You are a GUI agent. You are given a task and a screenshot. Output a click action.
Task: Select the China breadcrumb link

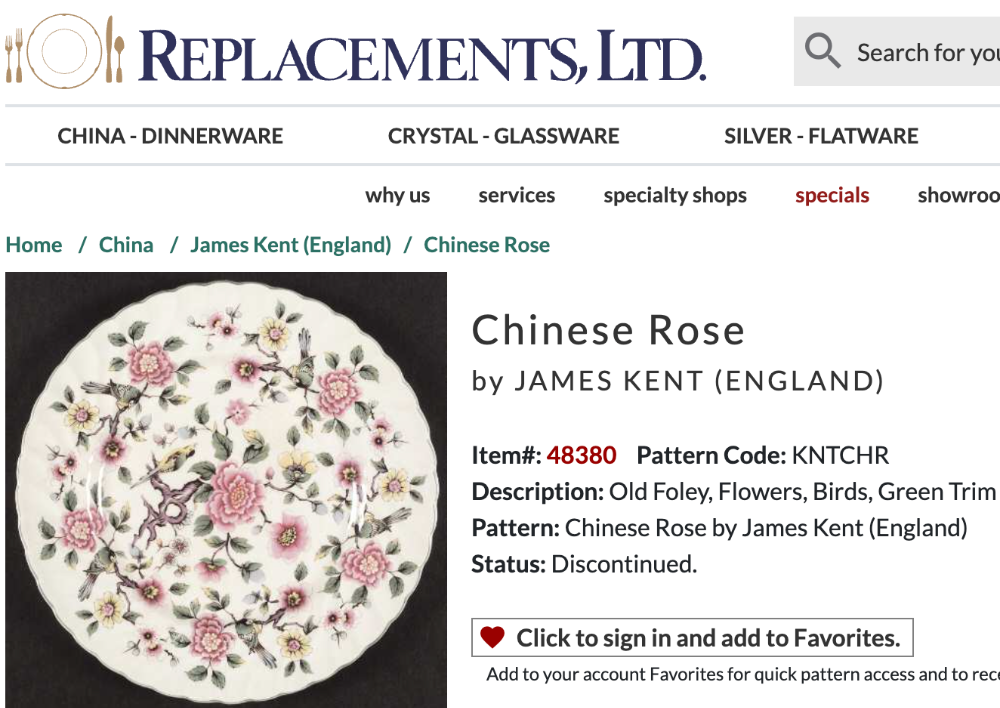(126, 245)
